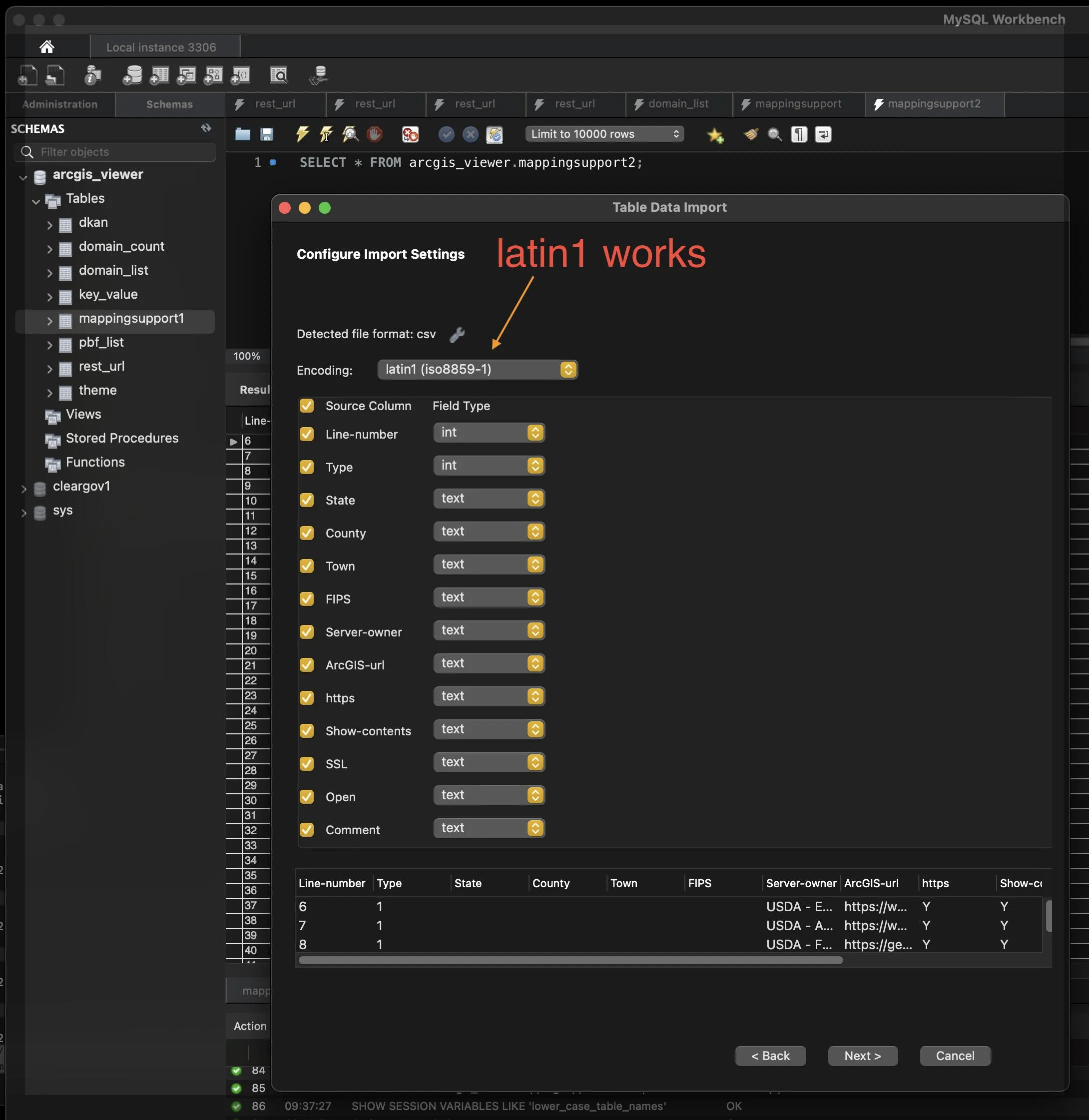Click the execute query lightning bolt icon
This screenshot has width=1089, height=1120.
click(x=302, y=134)
